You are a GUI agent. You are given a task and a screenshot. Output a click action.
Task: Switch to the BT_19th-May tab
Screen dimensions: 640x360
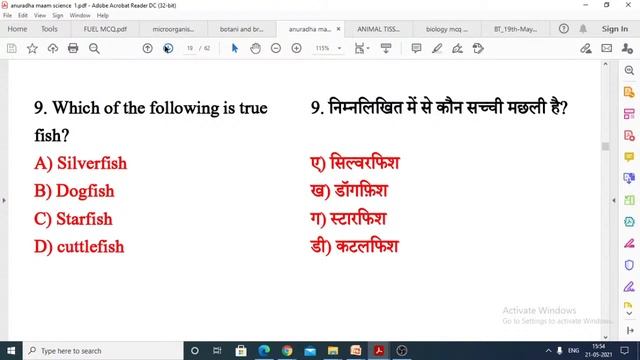(516, 29)
